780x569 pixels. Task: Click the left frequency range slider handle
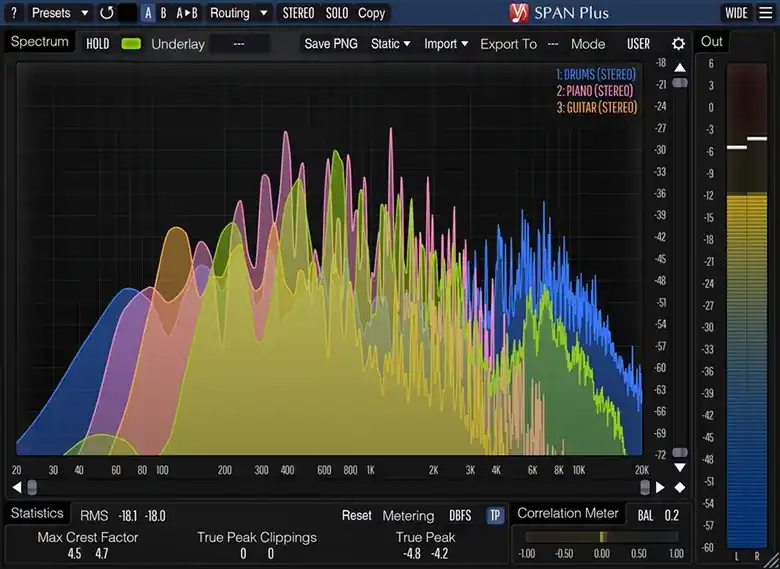coord(32,487)
